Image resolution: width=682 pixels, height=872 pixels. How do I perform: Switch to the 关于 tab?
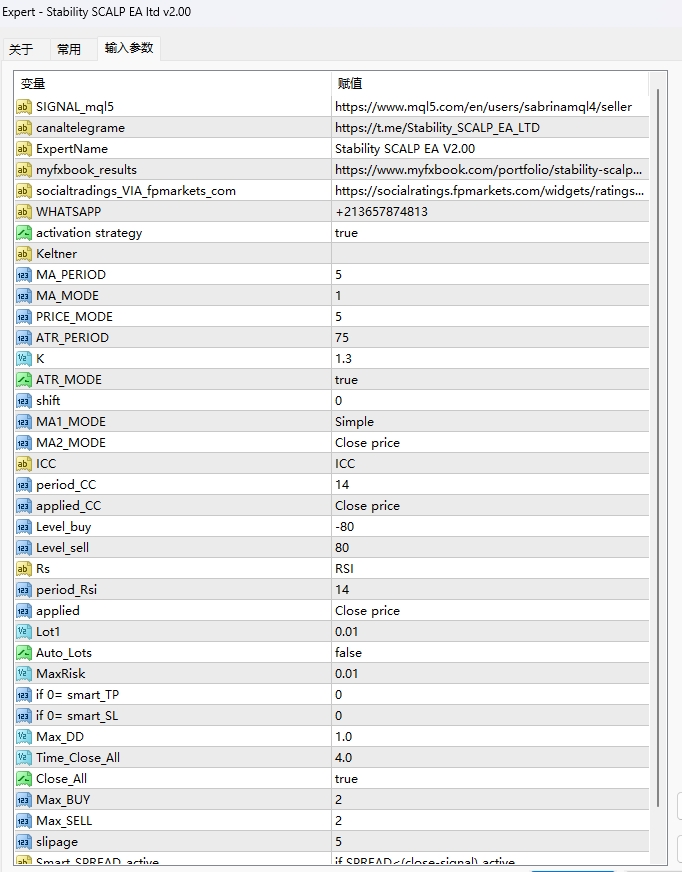point(21,49)
